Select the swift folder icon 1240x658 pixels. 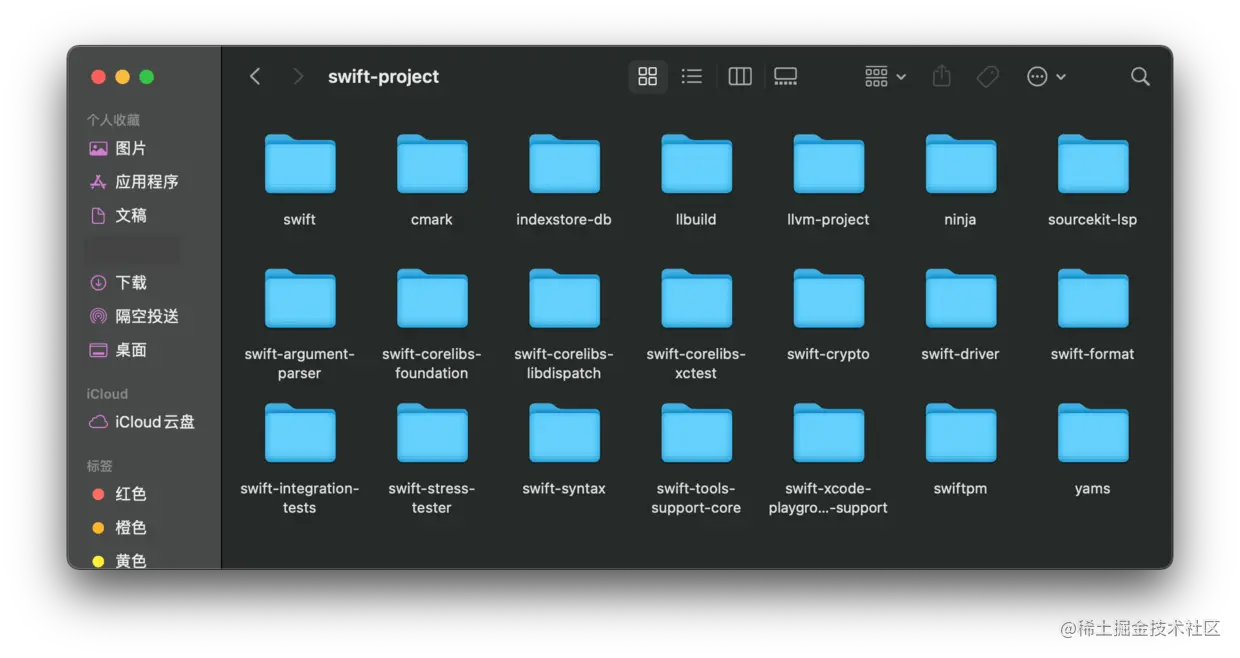pyautogui.click(x=300, y=164)
